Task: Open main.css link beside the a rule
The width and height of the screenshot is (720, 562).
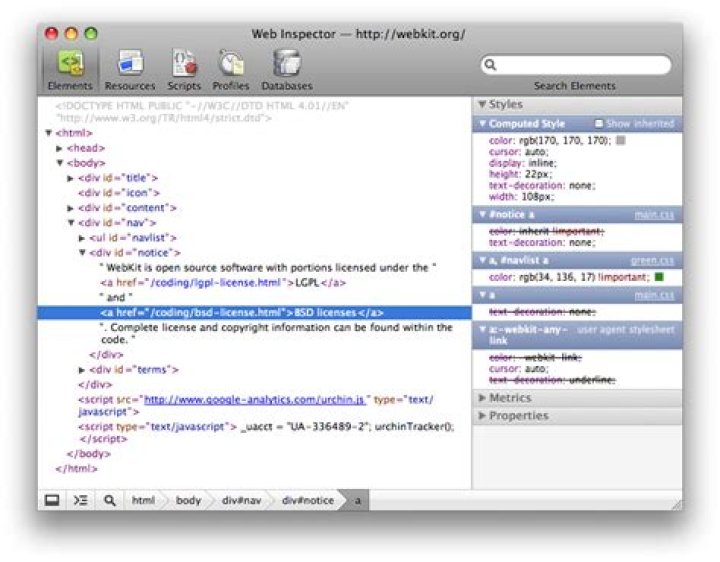Action: (x=654, y=295)
